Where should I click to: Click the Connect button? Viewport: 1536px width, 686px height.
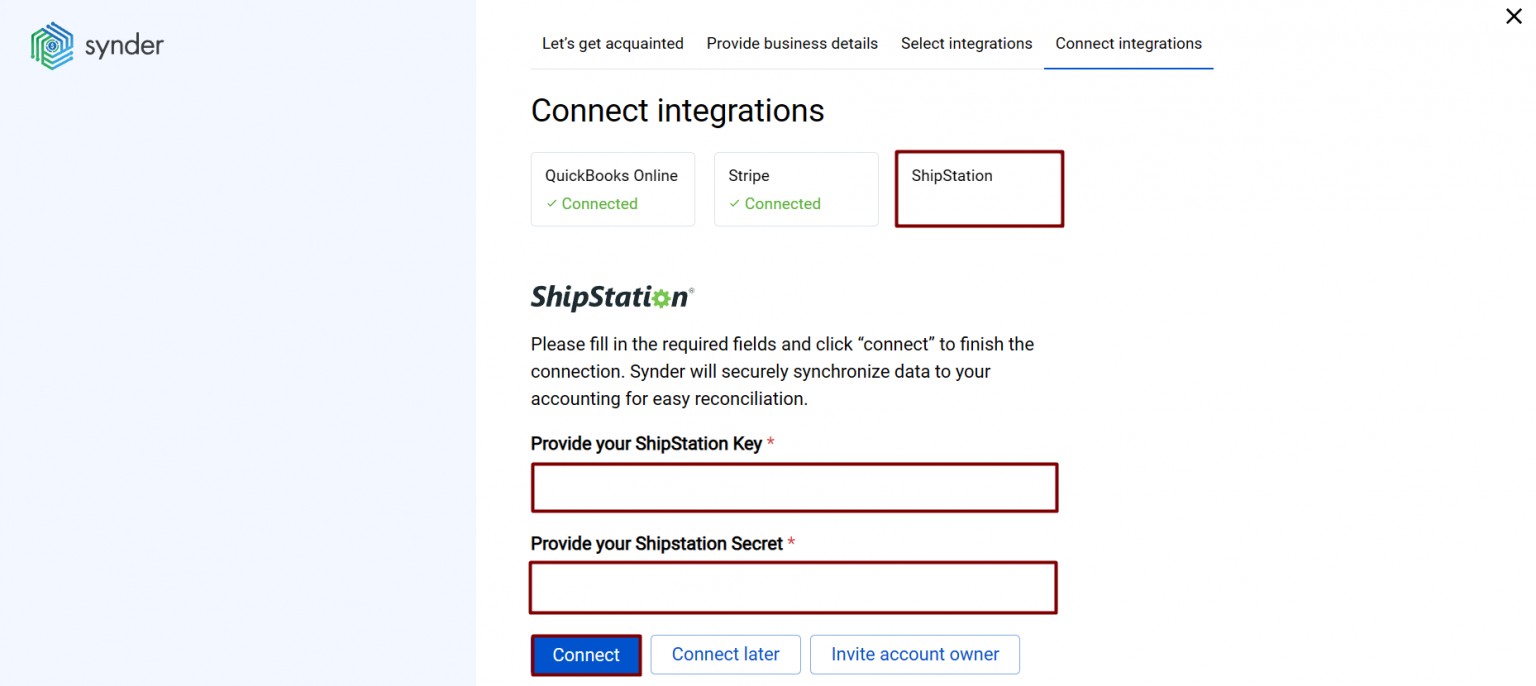point(586,655)
